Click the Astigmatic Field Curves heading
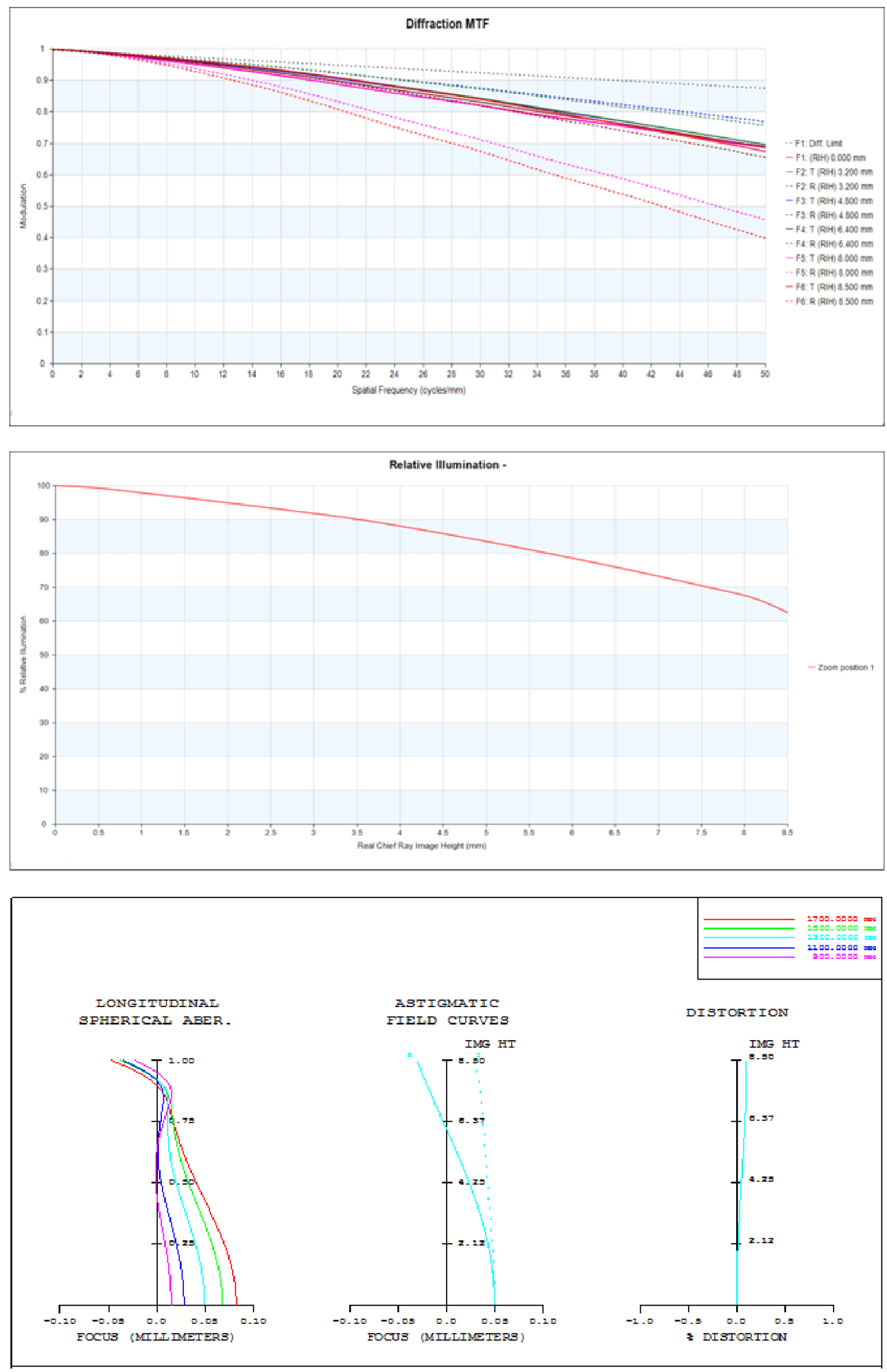The image size is (887, 1372). pos(447,1012)
